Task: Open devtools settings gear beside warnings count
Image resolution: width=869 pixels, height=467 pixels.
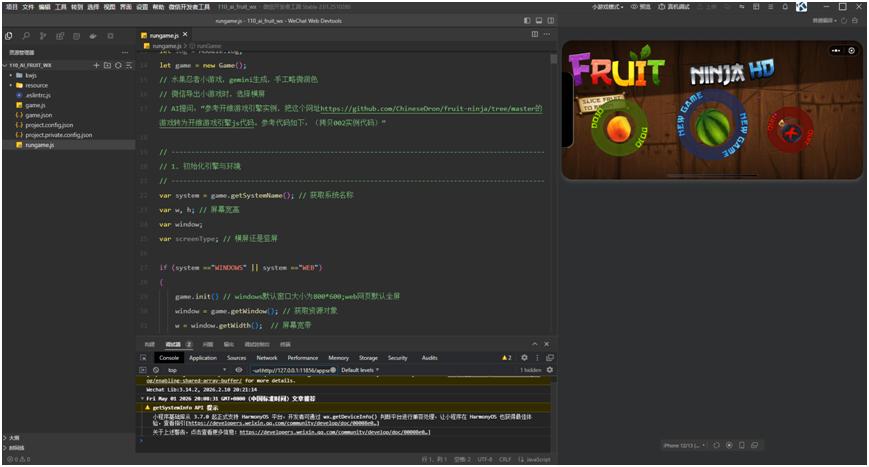Action: pyautogui.click(x=524, y=358)
